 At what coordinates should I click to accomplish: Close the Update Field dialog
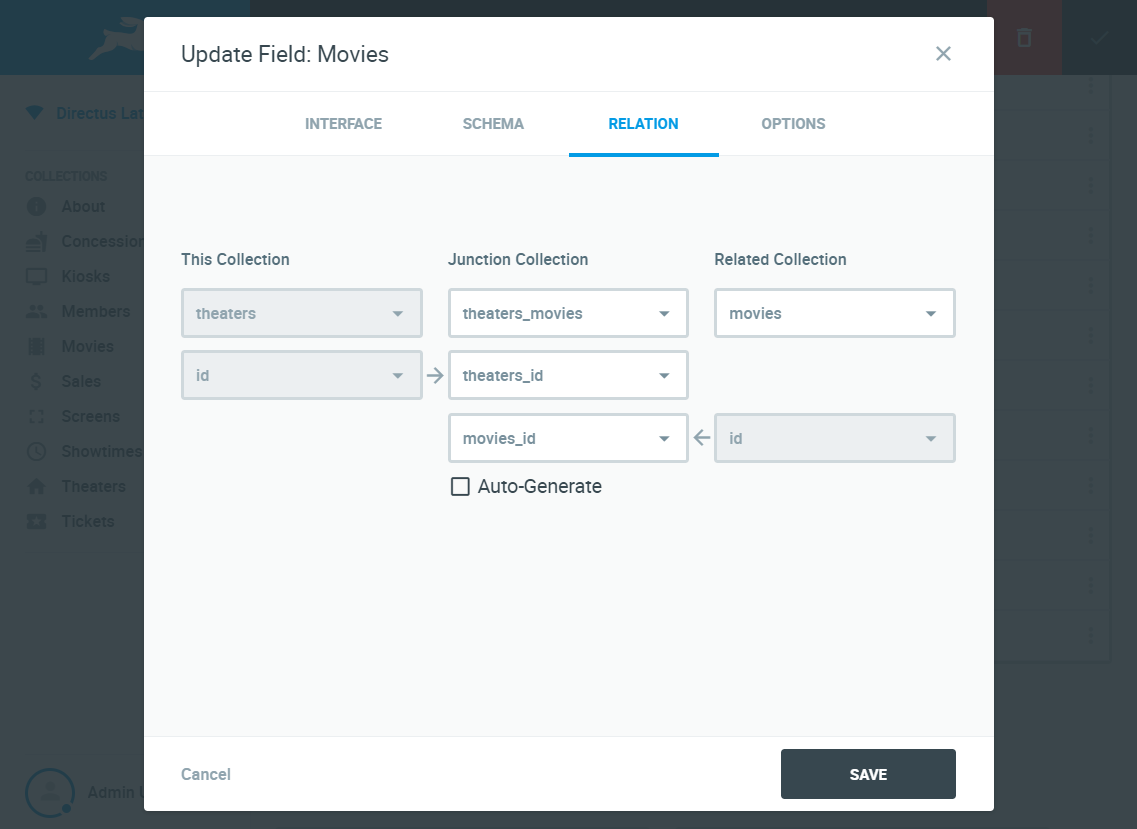(943, 54)
